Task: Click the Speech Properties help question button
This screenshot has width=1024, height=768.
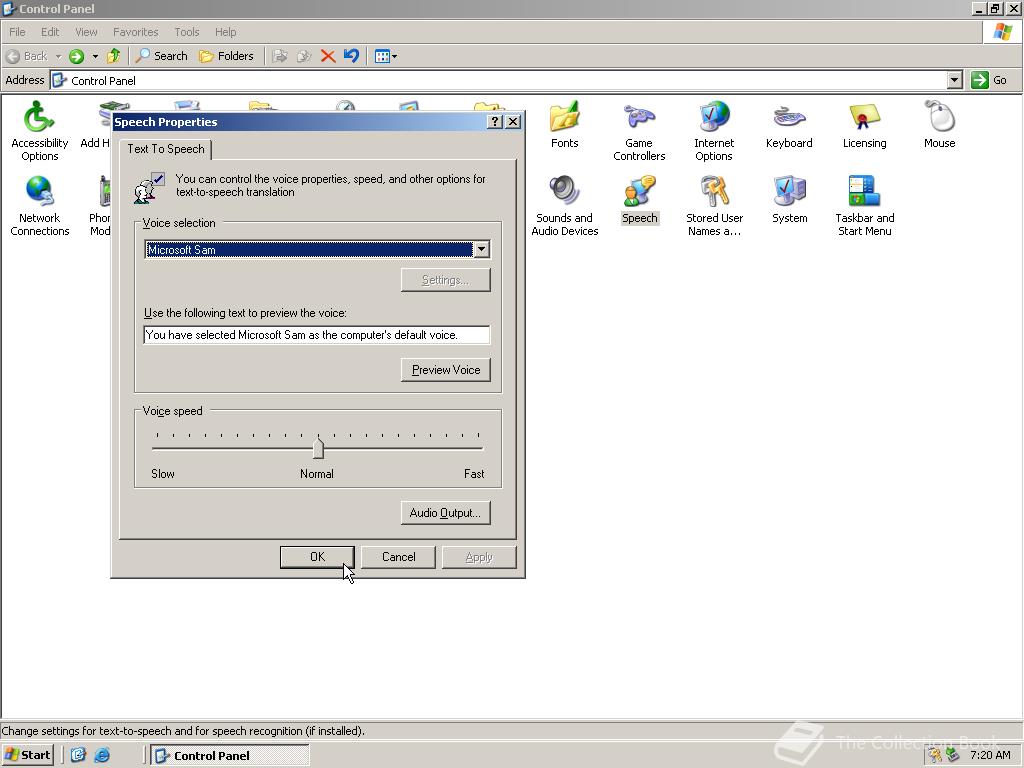Action: 495,121
